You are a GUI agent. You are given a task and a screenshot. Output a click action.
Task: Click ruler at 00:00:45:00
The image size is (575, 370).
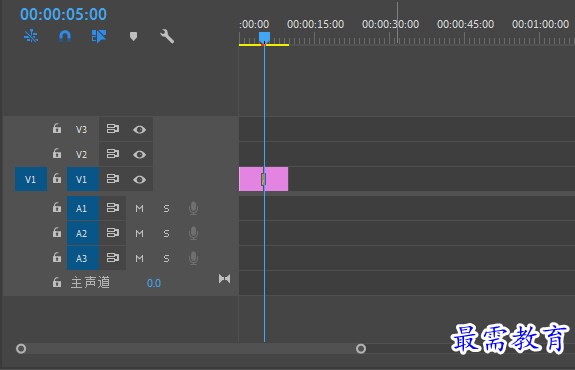[465, 25]
